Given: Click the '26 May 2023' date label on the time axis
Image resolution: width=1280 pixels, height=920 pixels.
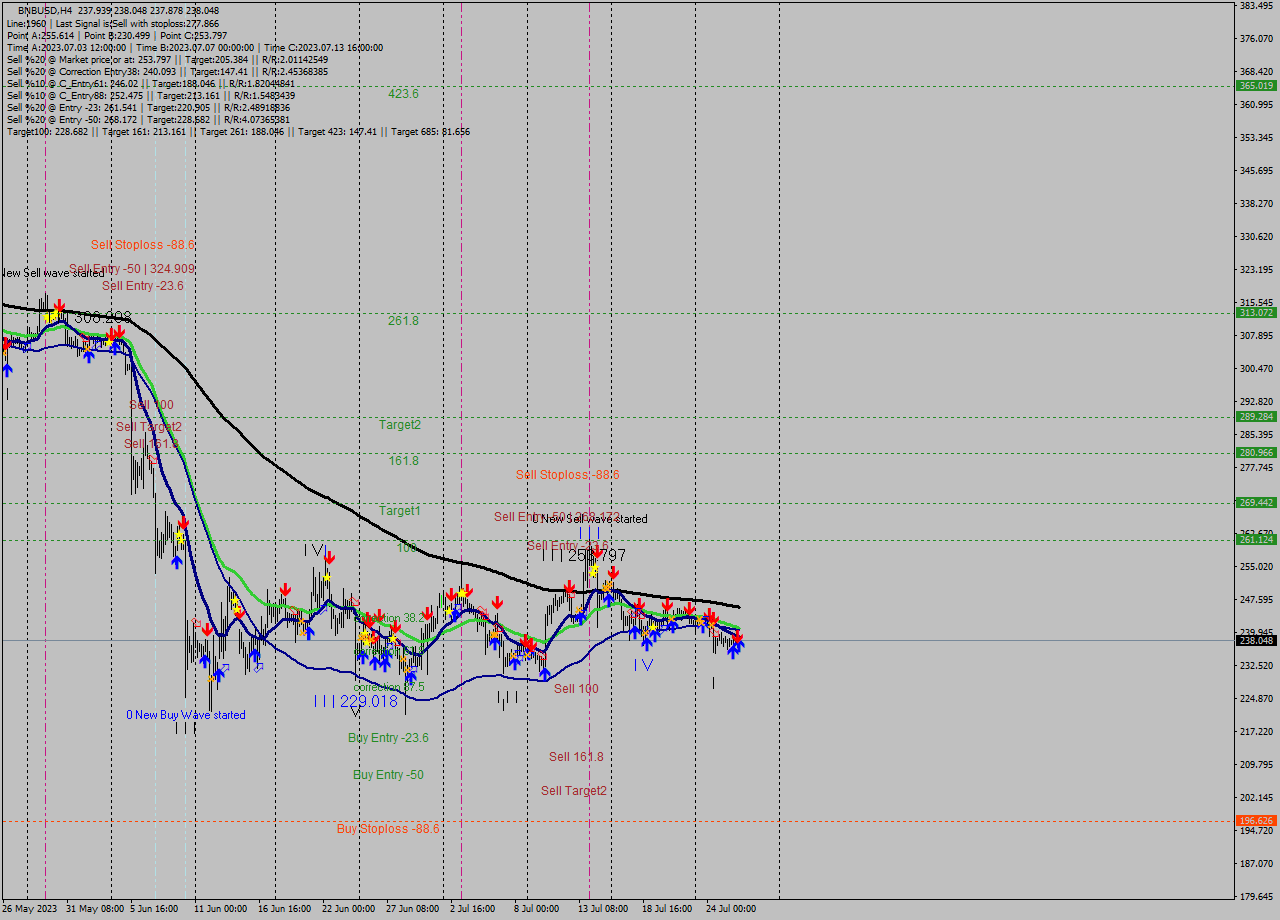Looking at the screenshot, I should point(30,909).
